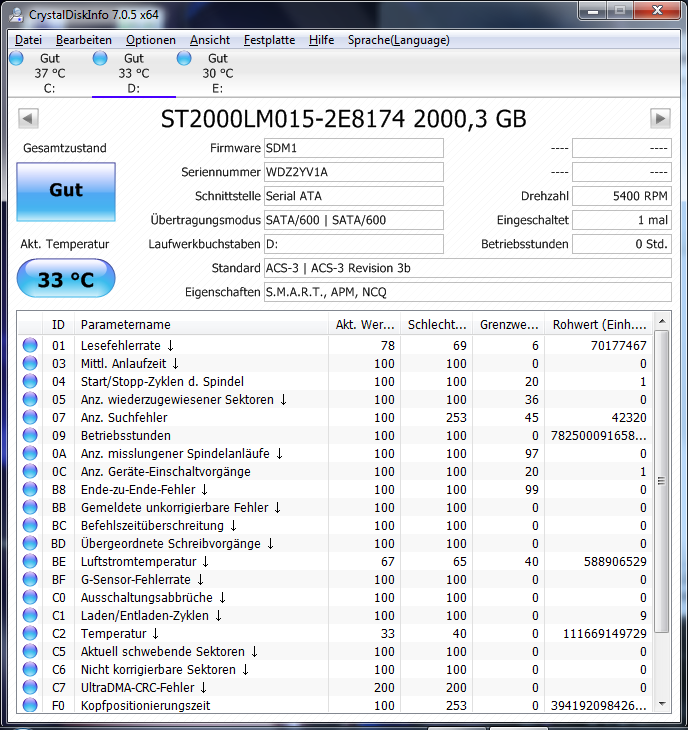Select raw value 42320 in Suchfehler row

[628, 417]
